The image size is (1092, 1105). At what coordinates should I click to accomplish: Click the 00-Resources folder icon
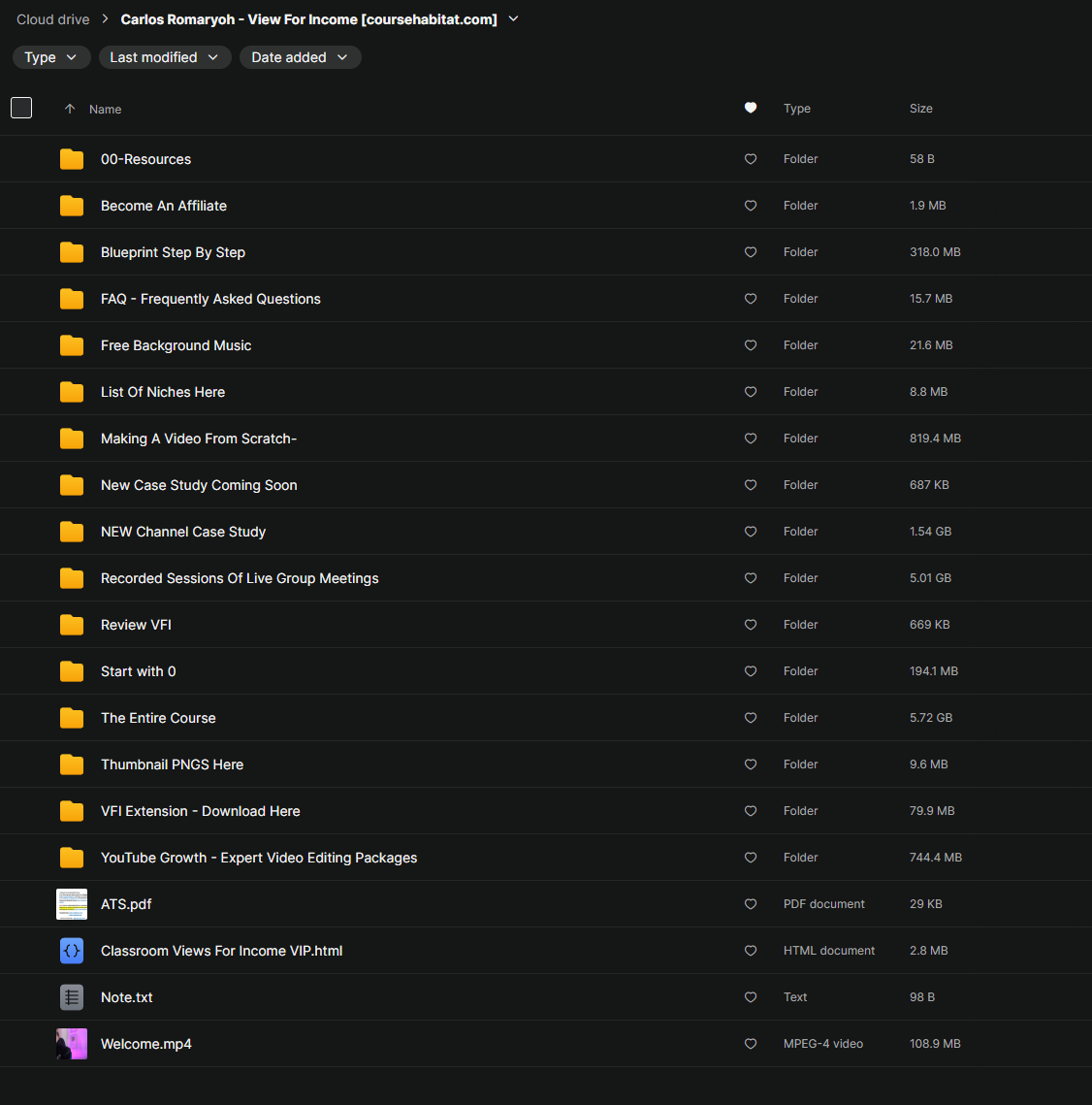click(72, 159)
